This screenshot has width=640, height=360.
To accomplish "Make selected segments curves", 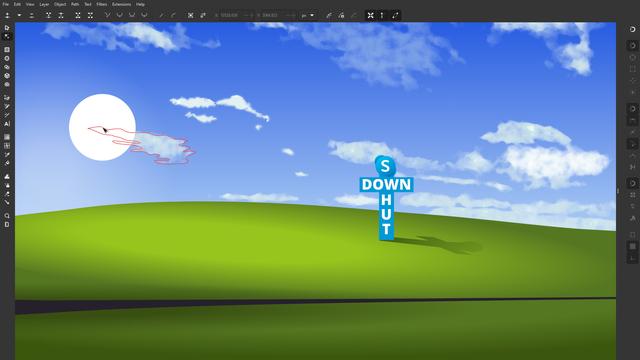I will click(174, 16).
